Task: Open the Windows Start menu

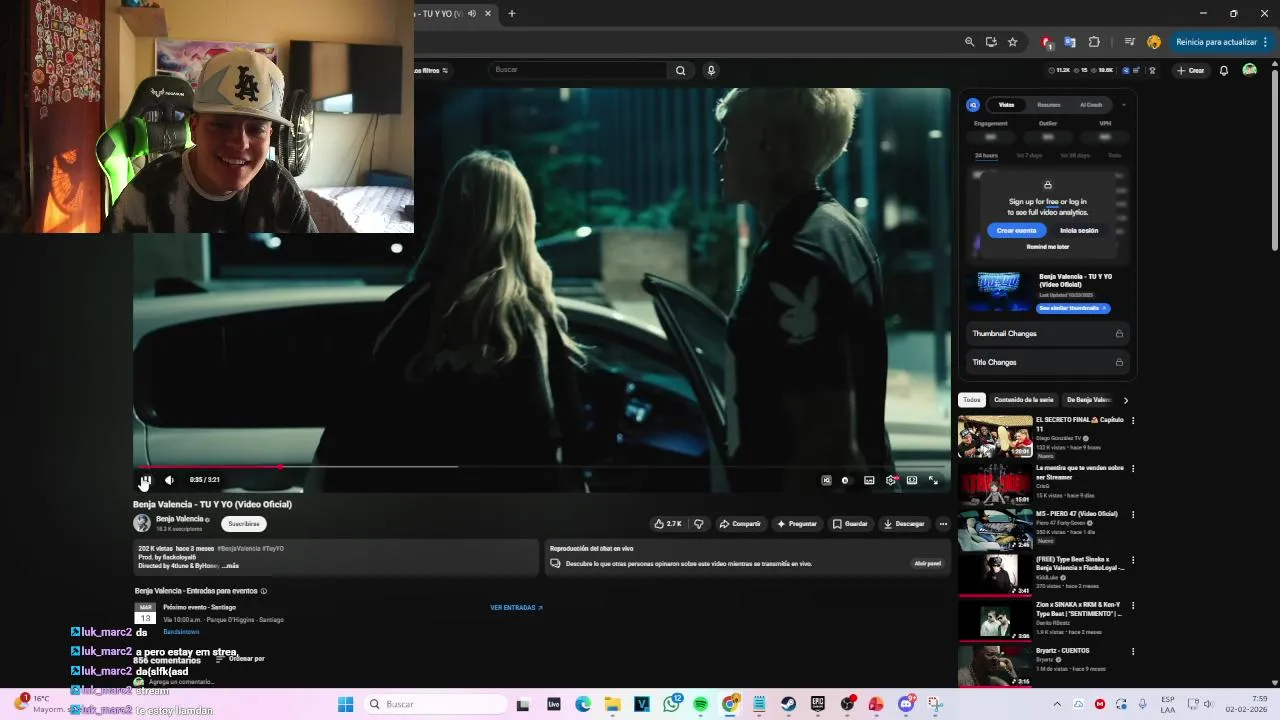Action: tap(345, 704)
